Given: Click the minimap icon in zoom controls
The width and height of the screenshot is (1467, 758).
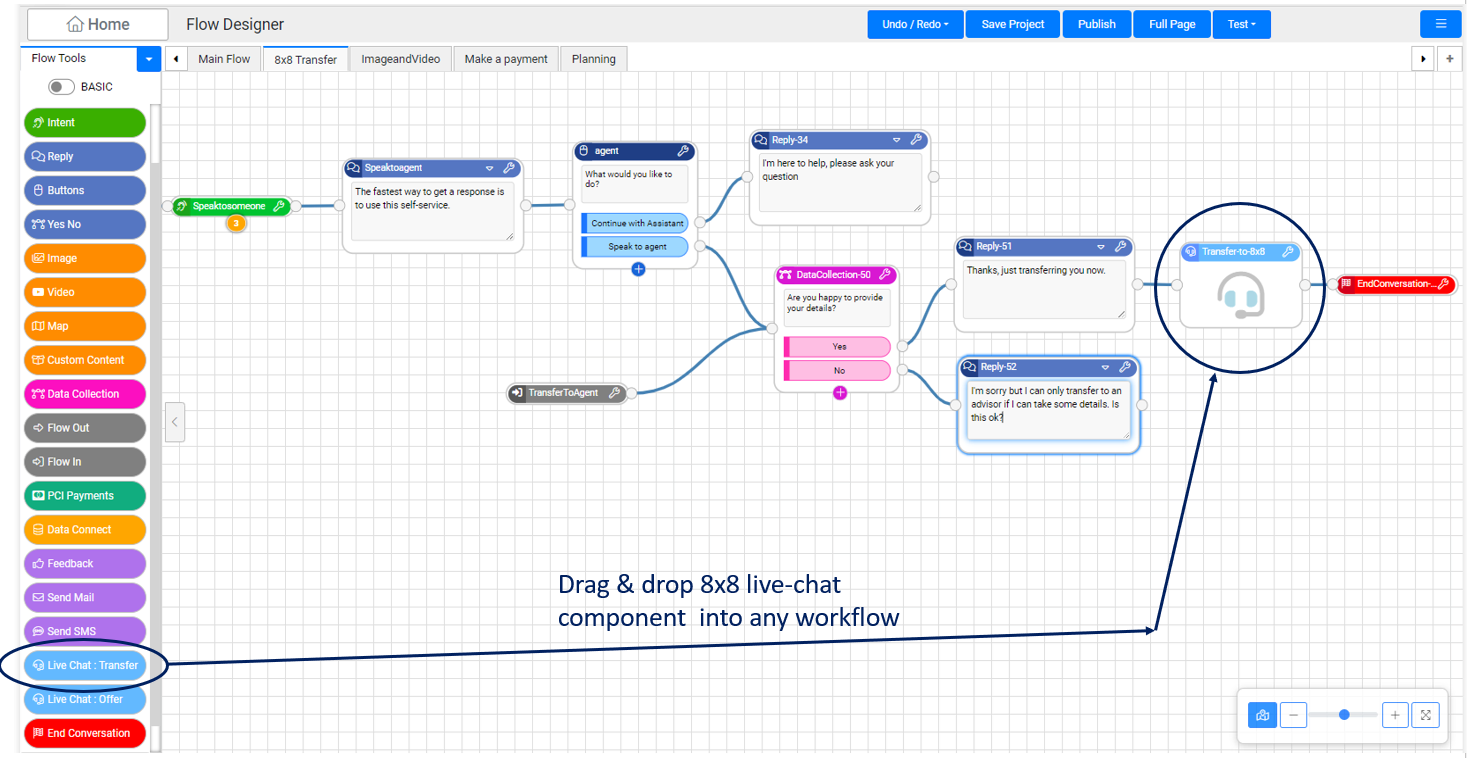Looking at the screenshot, I should [1262, 714].
